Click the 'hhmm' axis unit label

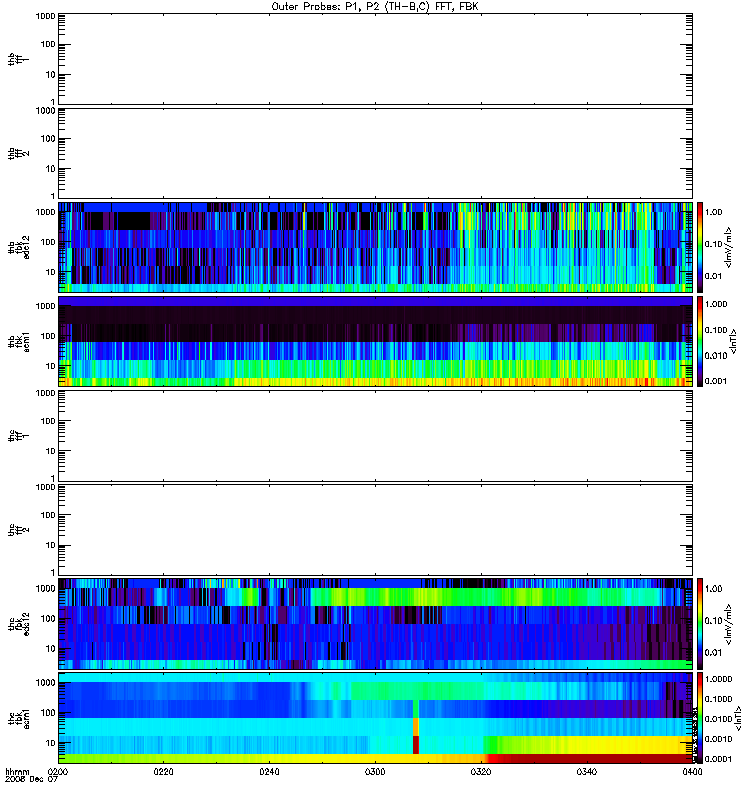click(17, 772)
